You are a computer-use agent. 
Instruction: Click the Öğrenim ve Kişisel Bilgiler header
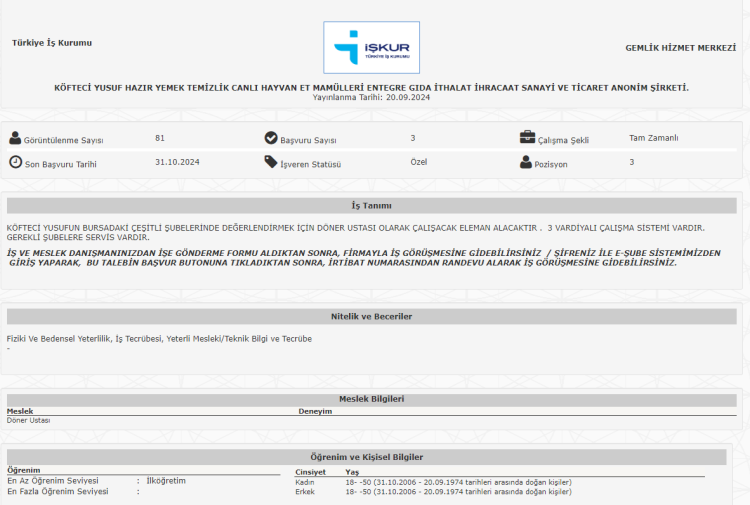click(x=371, y=456)
